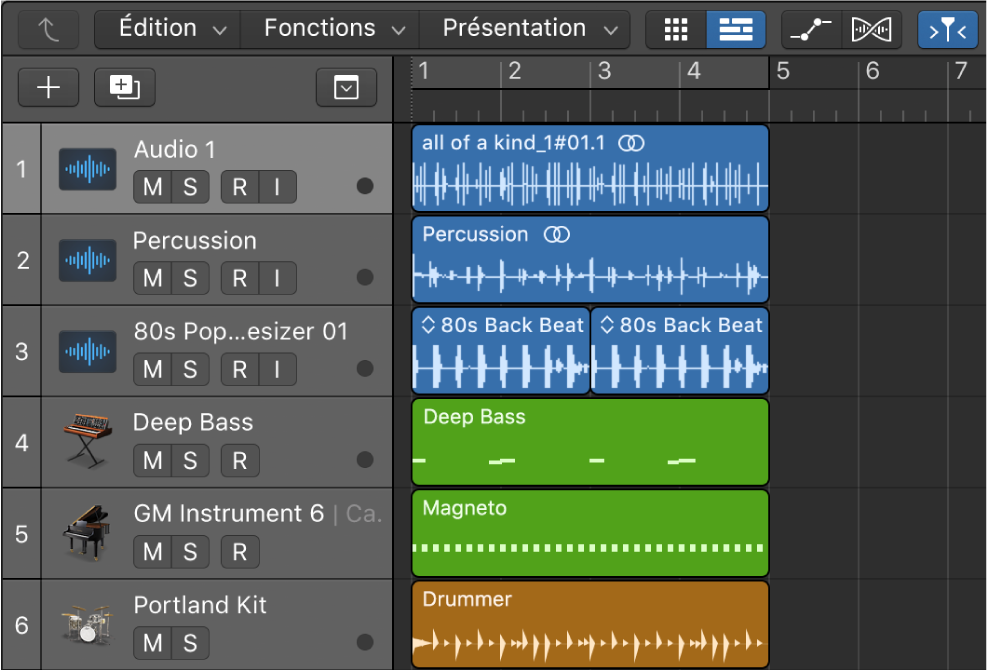Viewport: 987px width, 670px height.
Task: Click the Portland Kit track name
Action: 200,605
